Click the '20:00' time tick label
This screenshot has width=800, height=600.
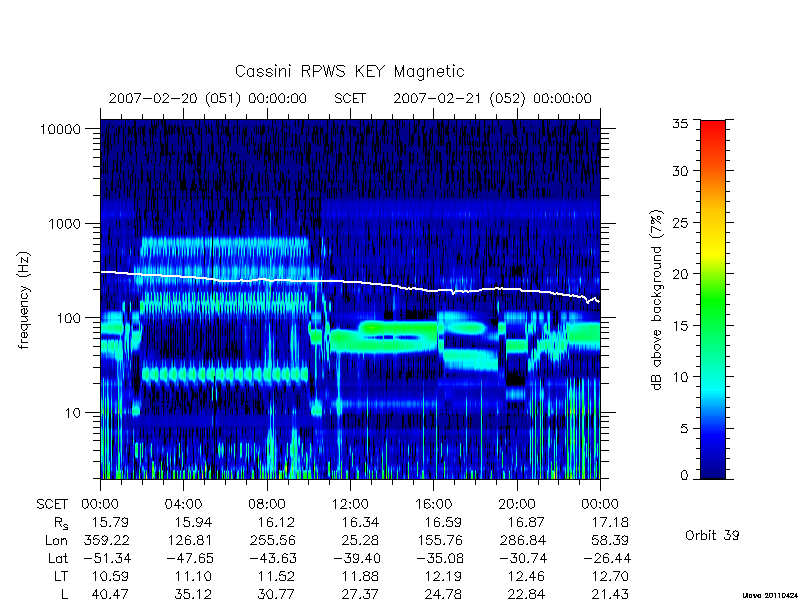click(517, 504)
